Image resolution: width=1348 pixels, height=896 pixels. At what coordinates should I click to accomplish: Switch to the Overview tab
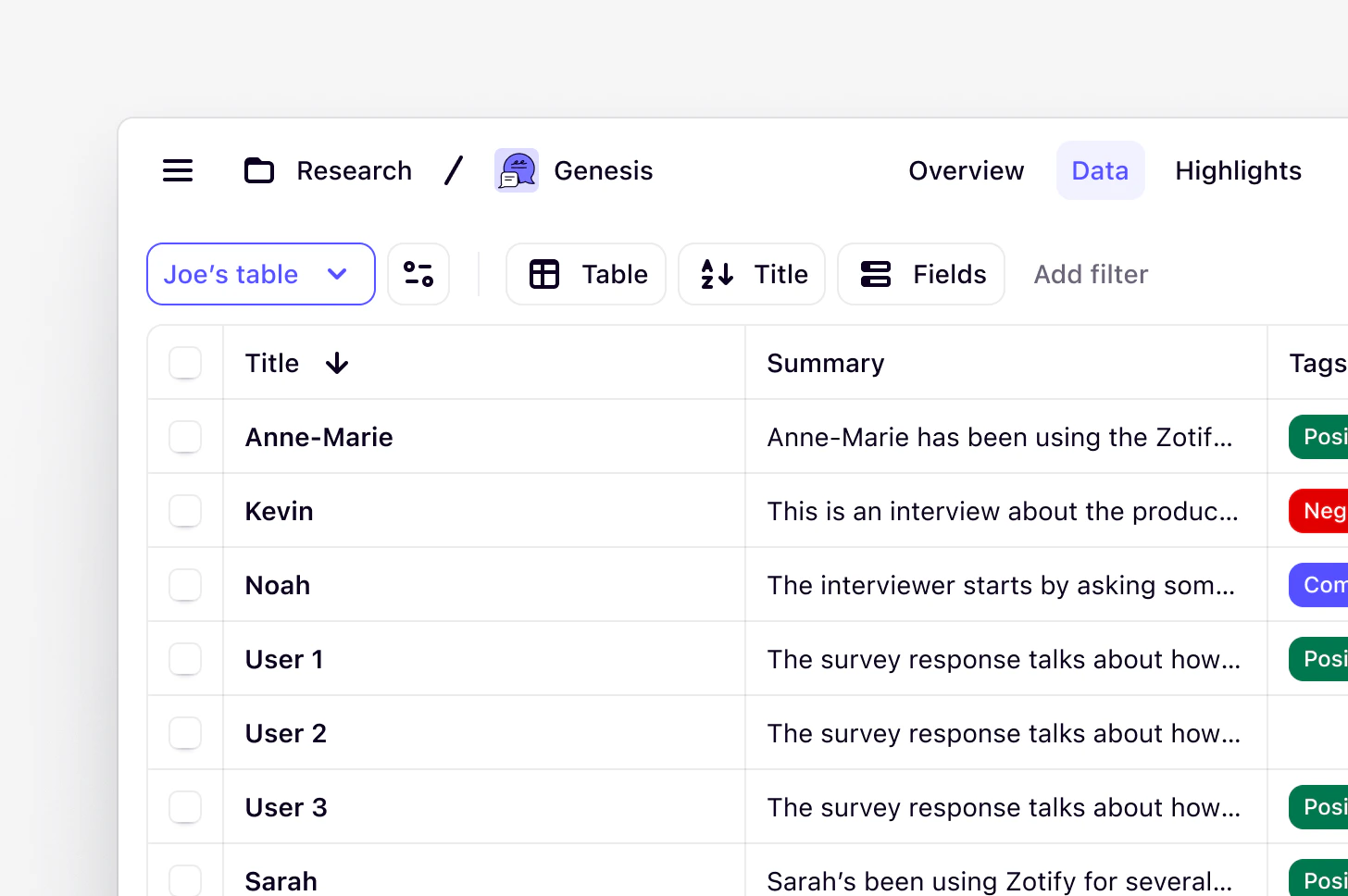967,170
